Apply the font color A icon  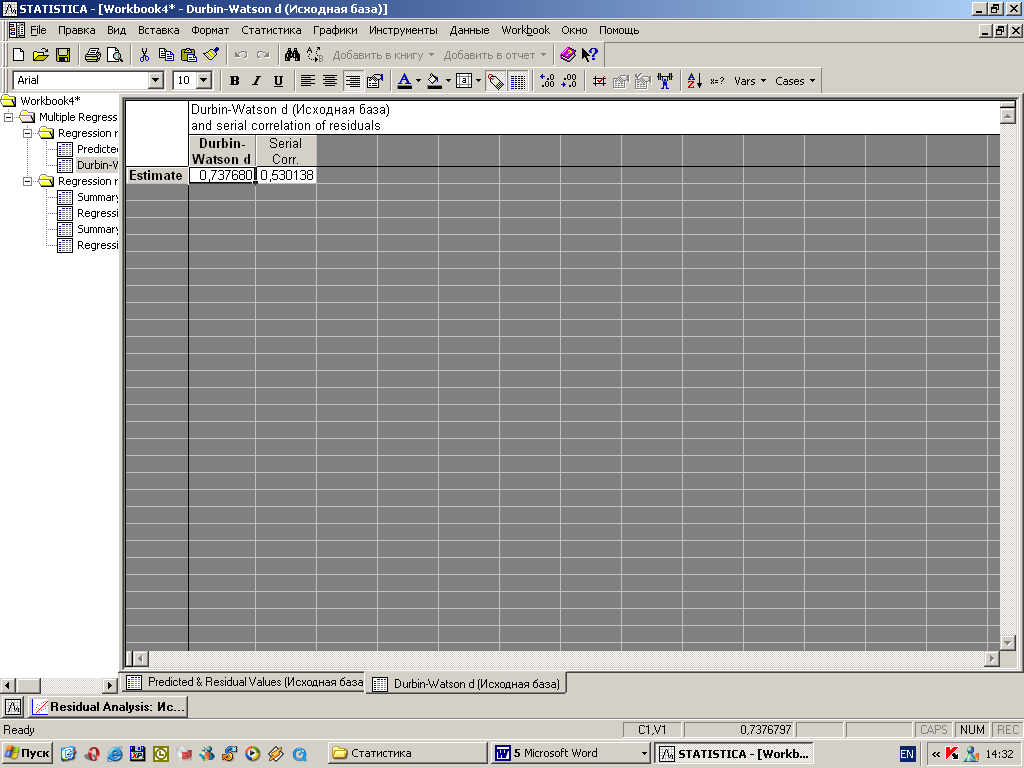[x=404, y=81]
